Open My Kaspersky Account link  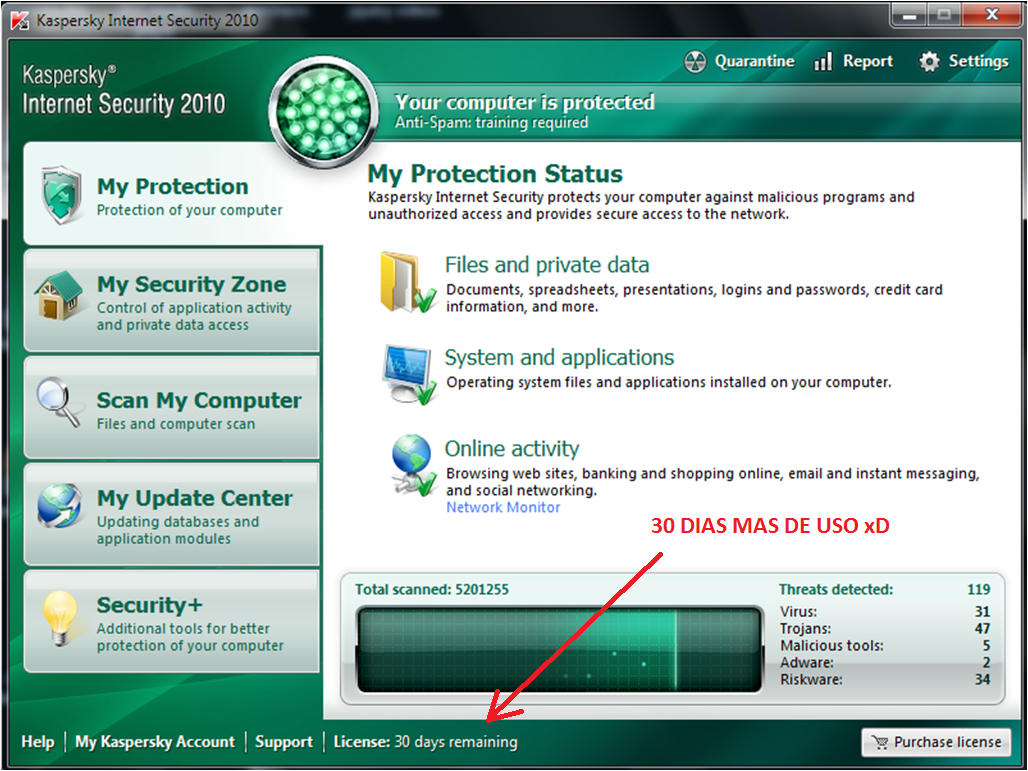(x=155, y=742)
